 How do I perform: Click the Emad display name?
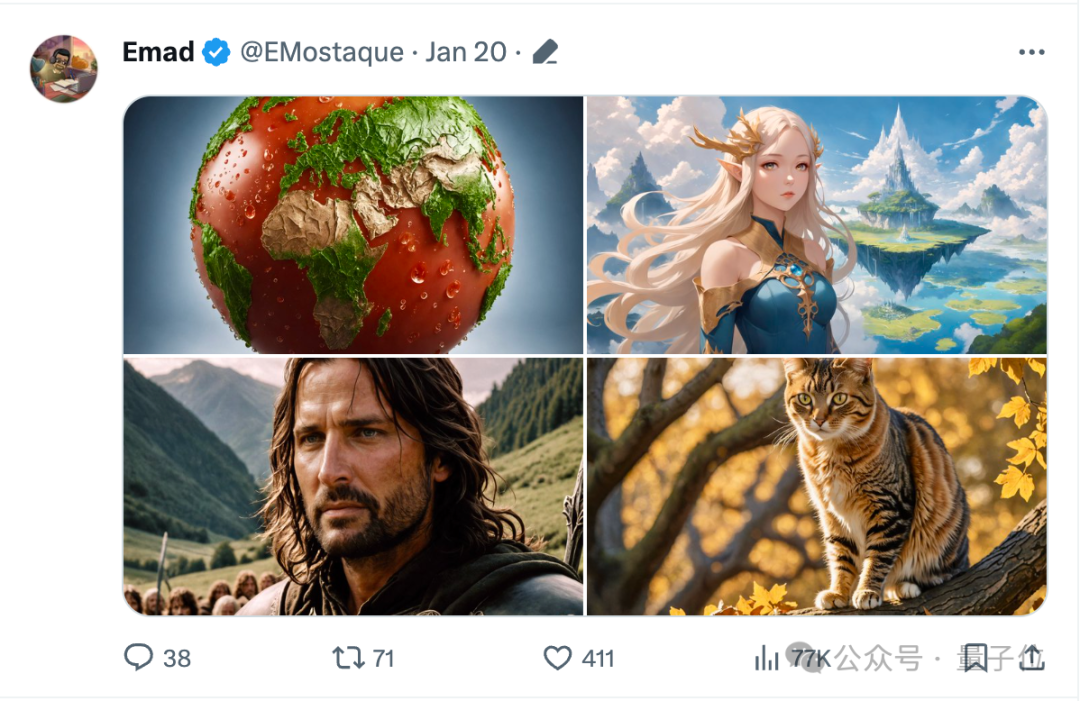(158, 52)
